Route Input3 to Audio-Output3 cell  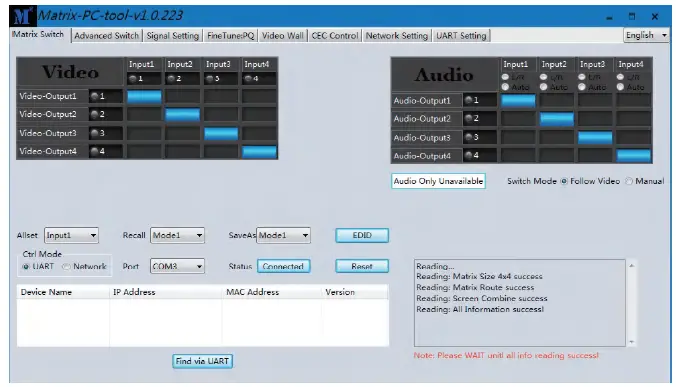595,137
